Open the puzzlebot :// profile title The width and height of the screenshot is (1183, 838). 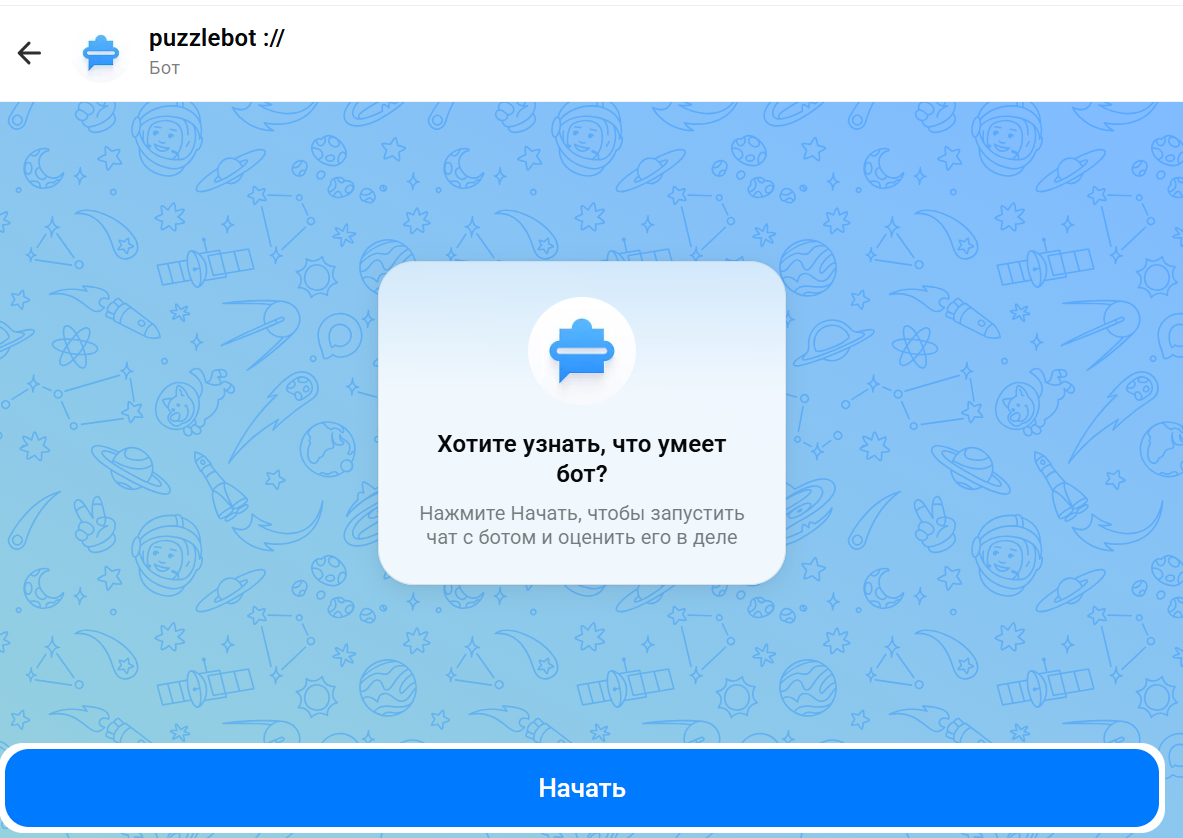(217, 38)
